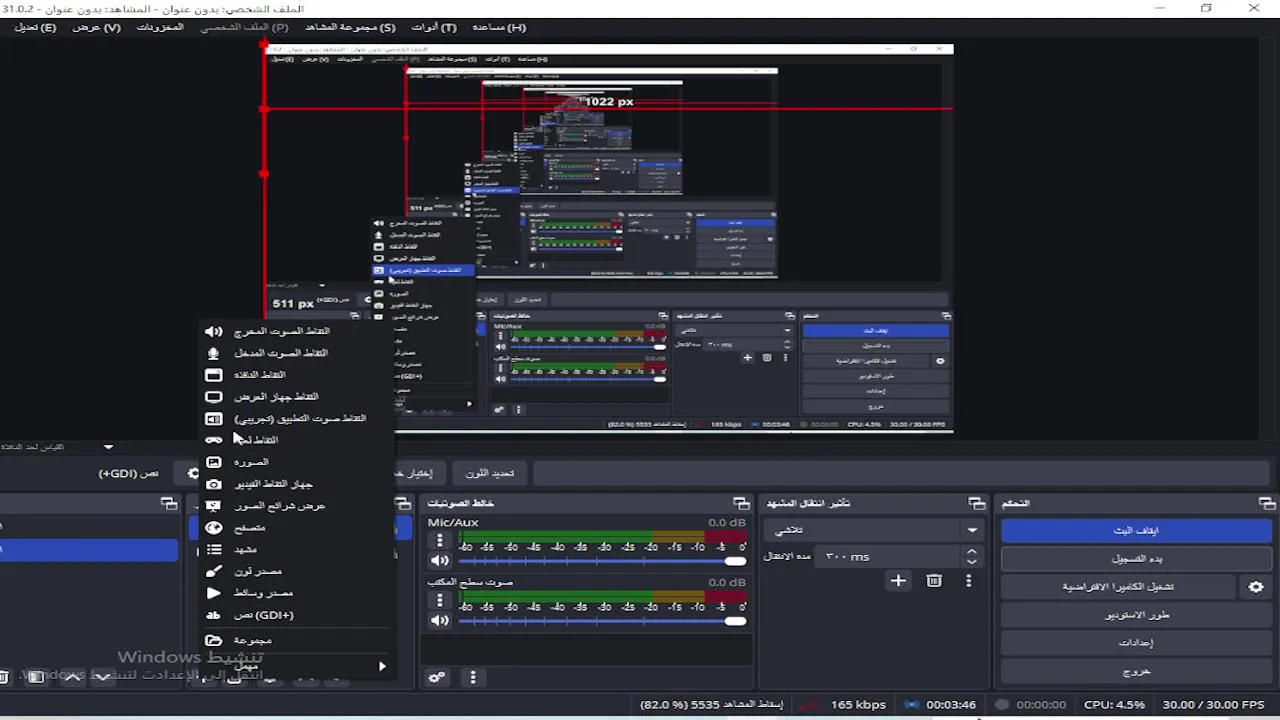Click Exit (خروج) button

pyautogui.click(x=1137, y=671)
